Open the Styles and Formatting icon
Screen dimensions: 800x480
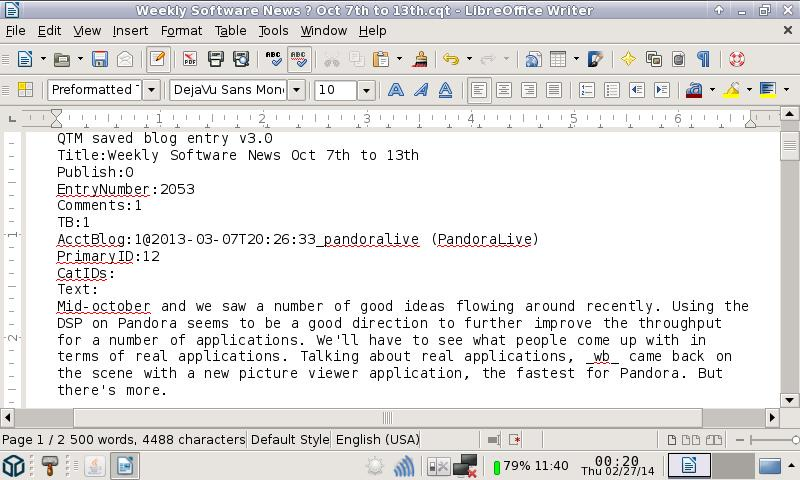[25, 90]
